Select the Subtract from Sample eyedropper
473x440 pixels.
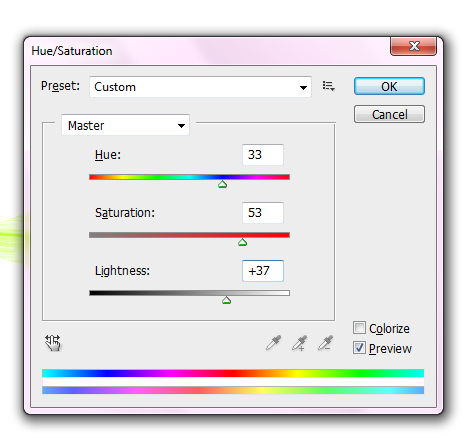pyautogui.click(x=325, y=343)
